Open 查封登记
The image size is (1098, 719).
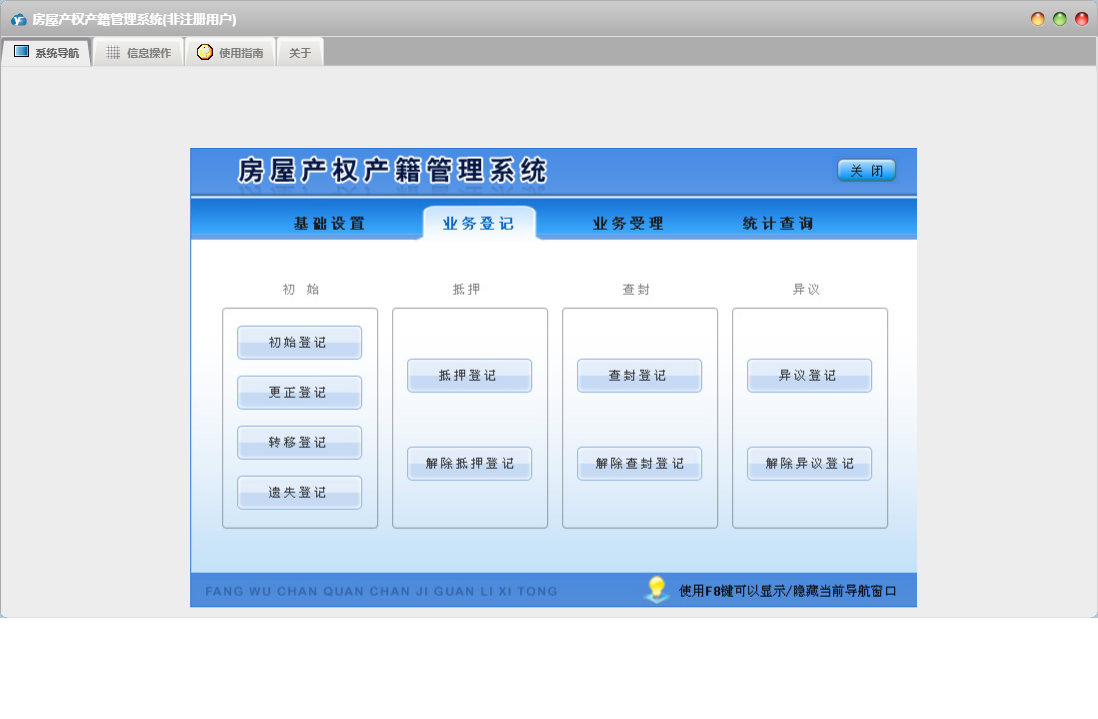pos(639,375)
